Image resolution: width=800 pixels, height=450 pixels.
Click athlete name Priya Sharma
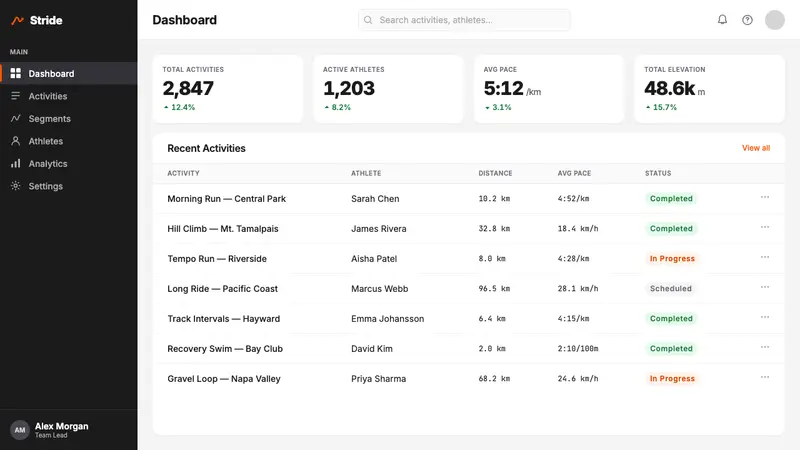click(x=379, y=379)
